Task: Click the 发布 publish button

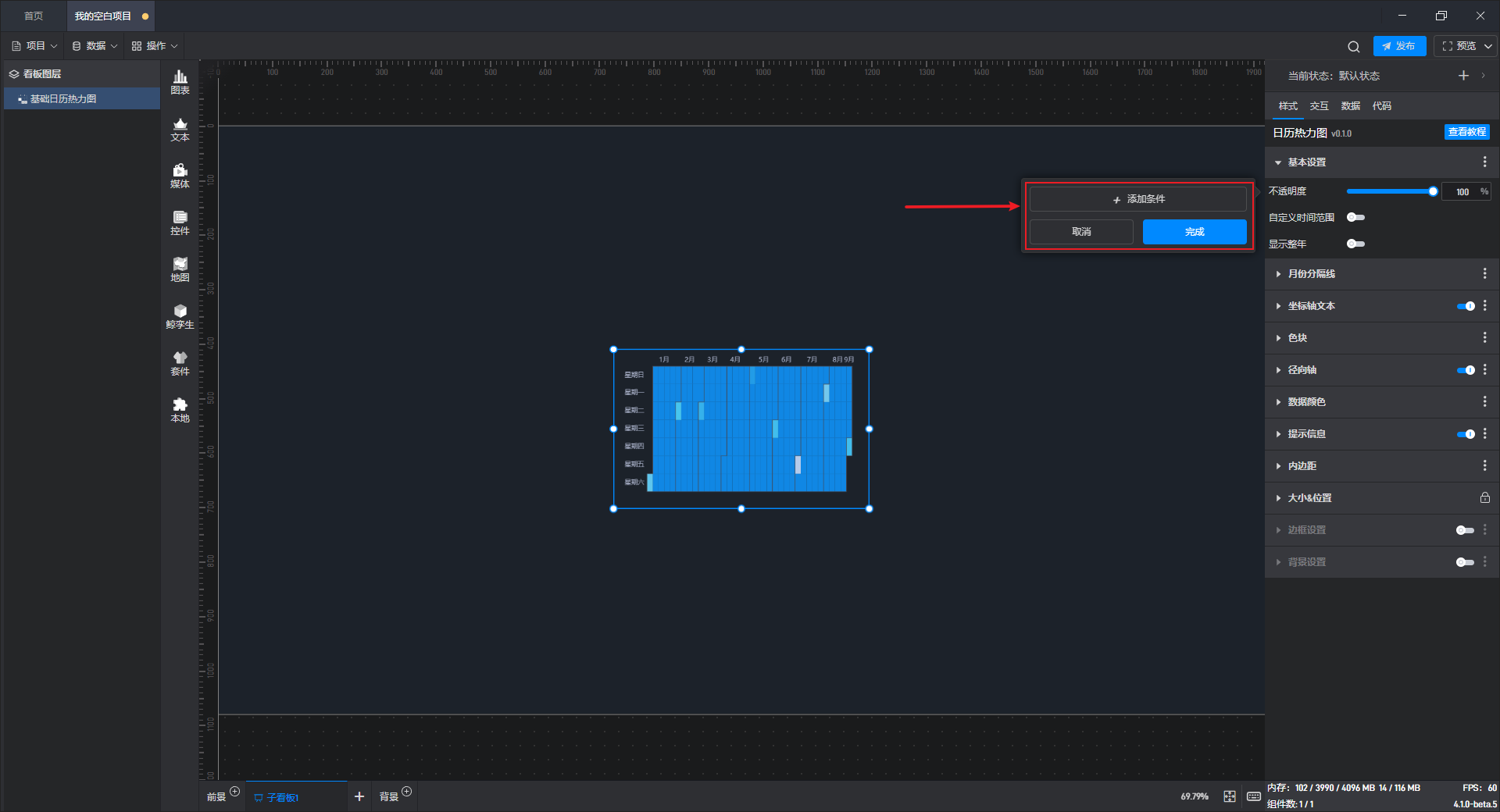Action: click(1399, 46)
